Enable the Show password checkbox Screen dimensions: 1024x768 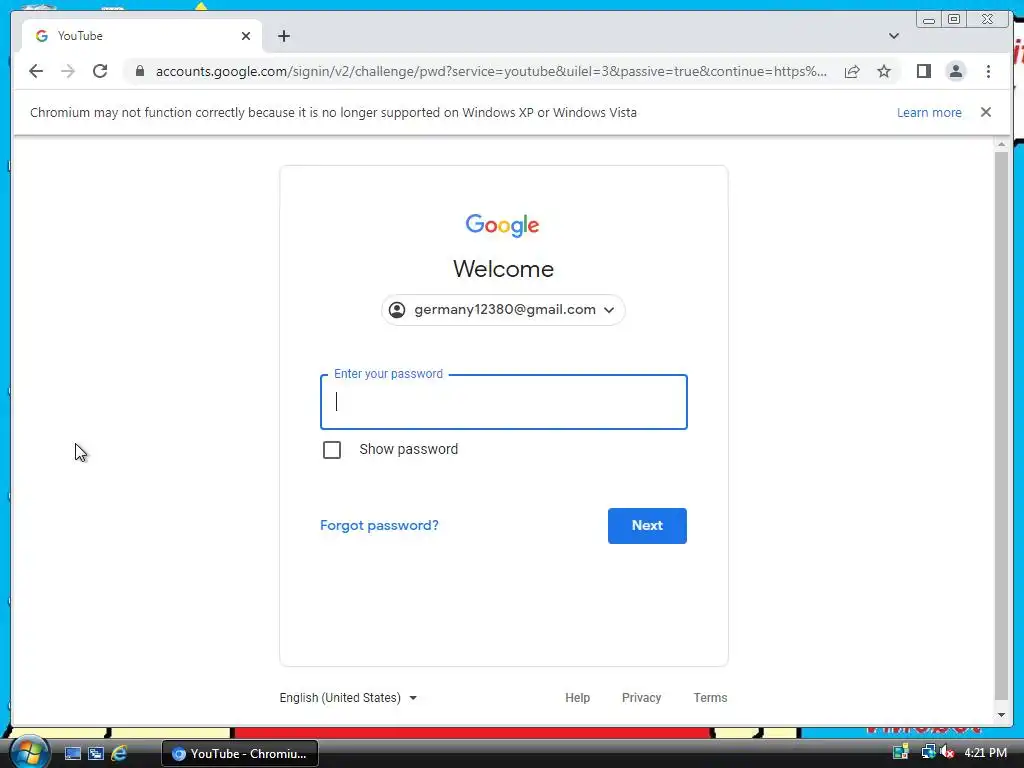tap(332, 450)
